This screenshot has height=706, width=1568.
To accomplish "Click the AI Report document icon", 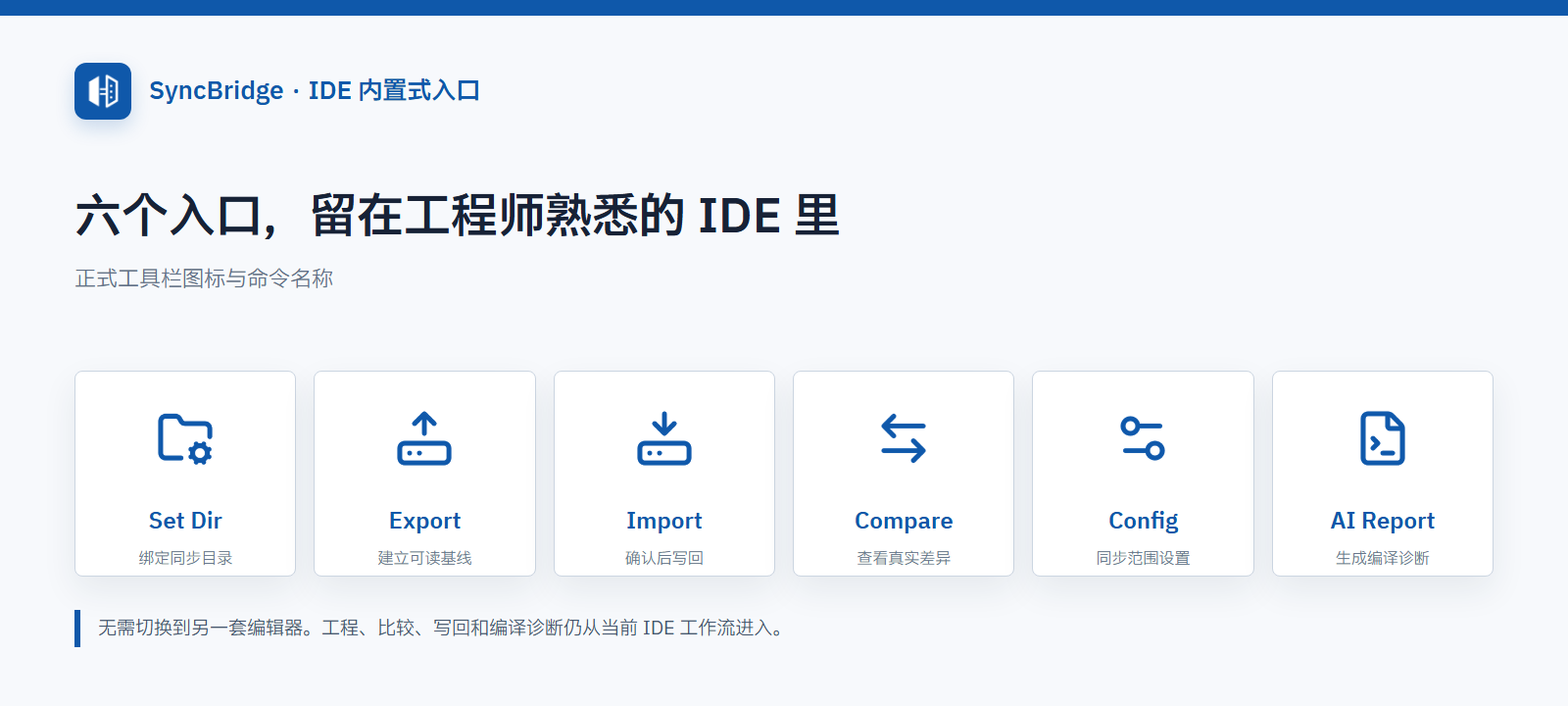I will (1383, 438).
